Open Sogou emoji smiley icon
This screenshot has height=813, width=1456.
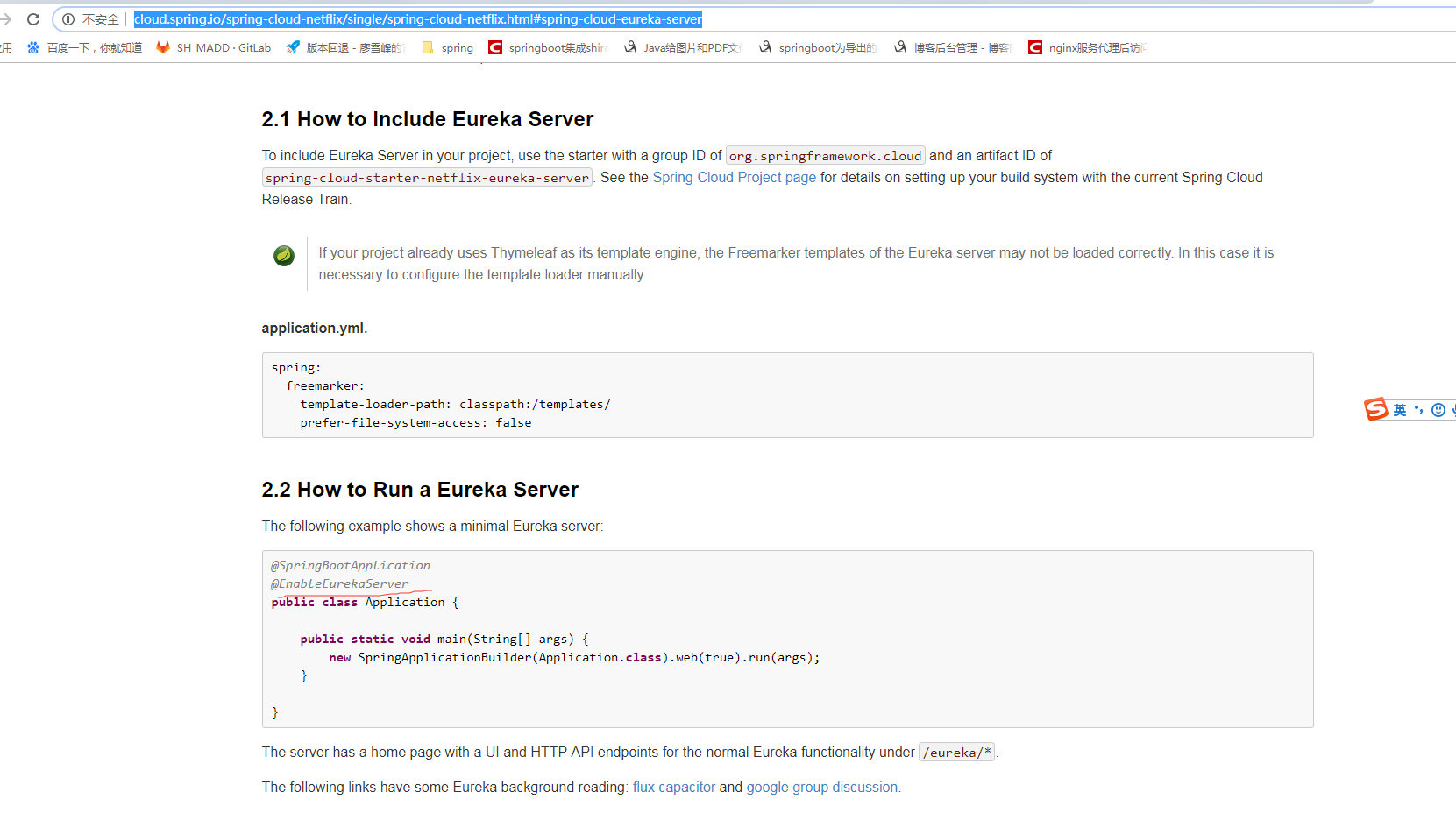(1438, 410)
